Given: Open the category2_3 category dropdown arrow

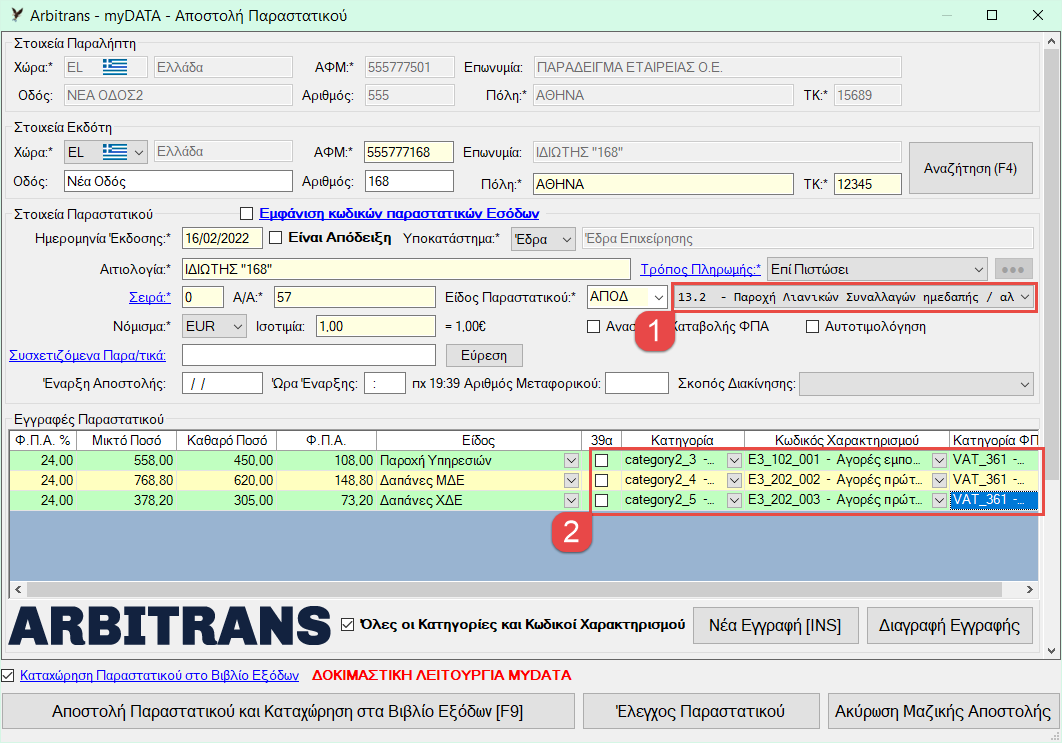Looking at the screenshot, I should pyautogui.click(x=734, y=461).
